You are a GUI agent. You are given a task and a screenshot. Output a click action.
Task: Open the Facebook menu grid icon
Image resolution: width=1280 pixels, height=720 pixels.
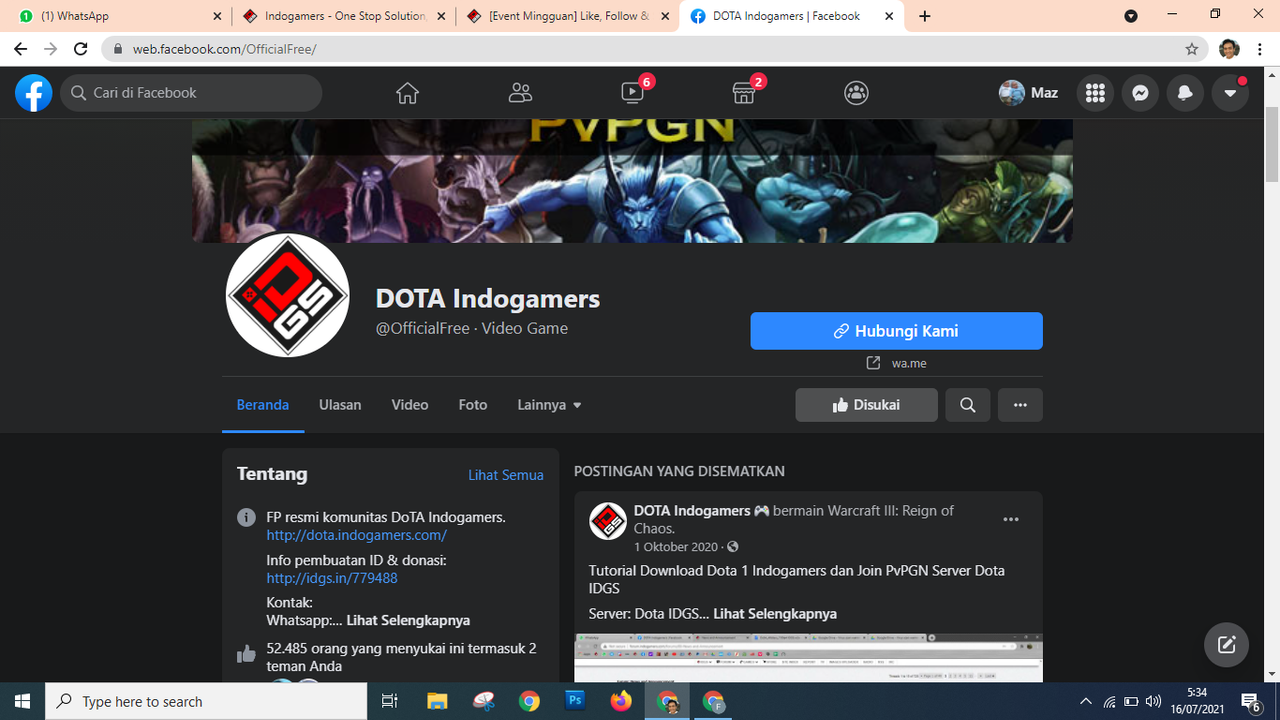point(1095,93)
